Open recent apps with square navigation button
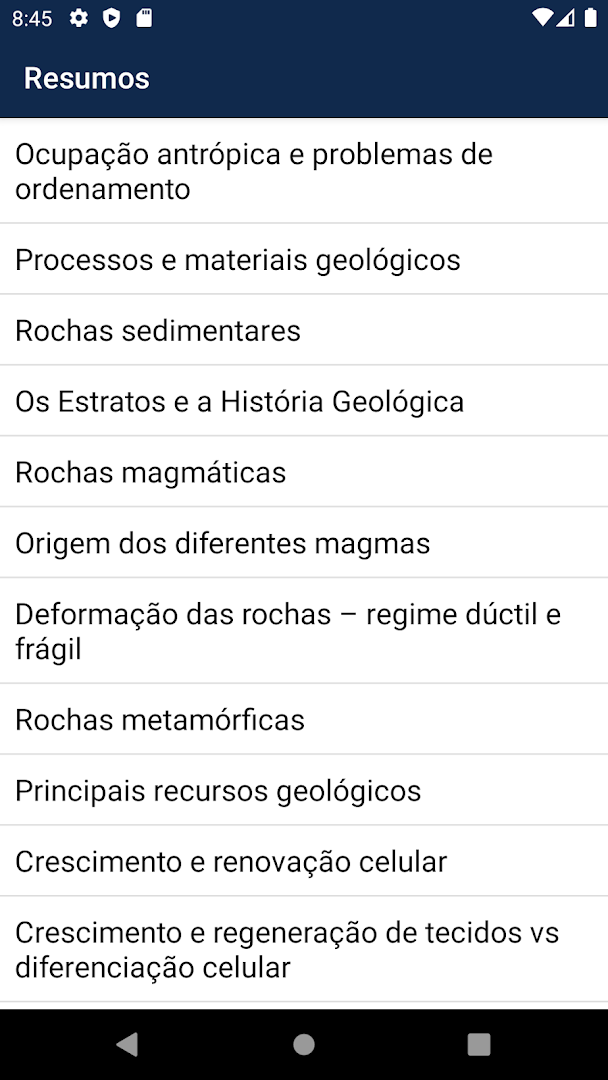This screenshot has width=608, height=1080. click(x=478, y=1043)
